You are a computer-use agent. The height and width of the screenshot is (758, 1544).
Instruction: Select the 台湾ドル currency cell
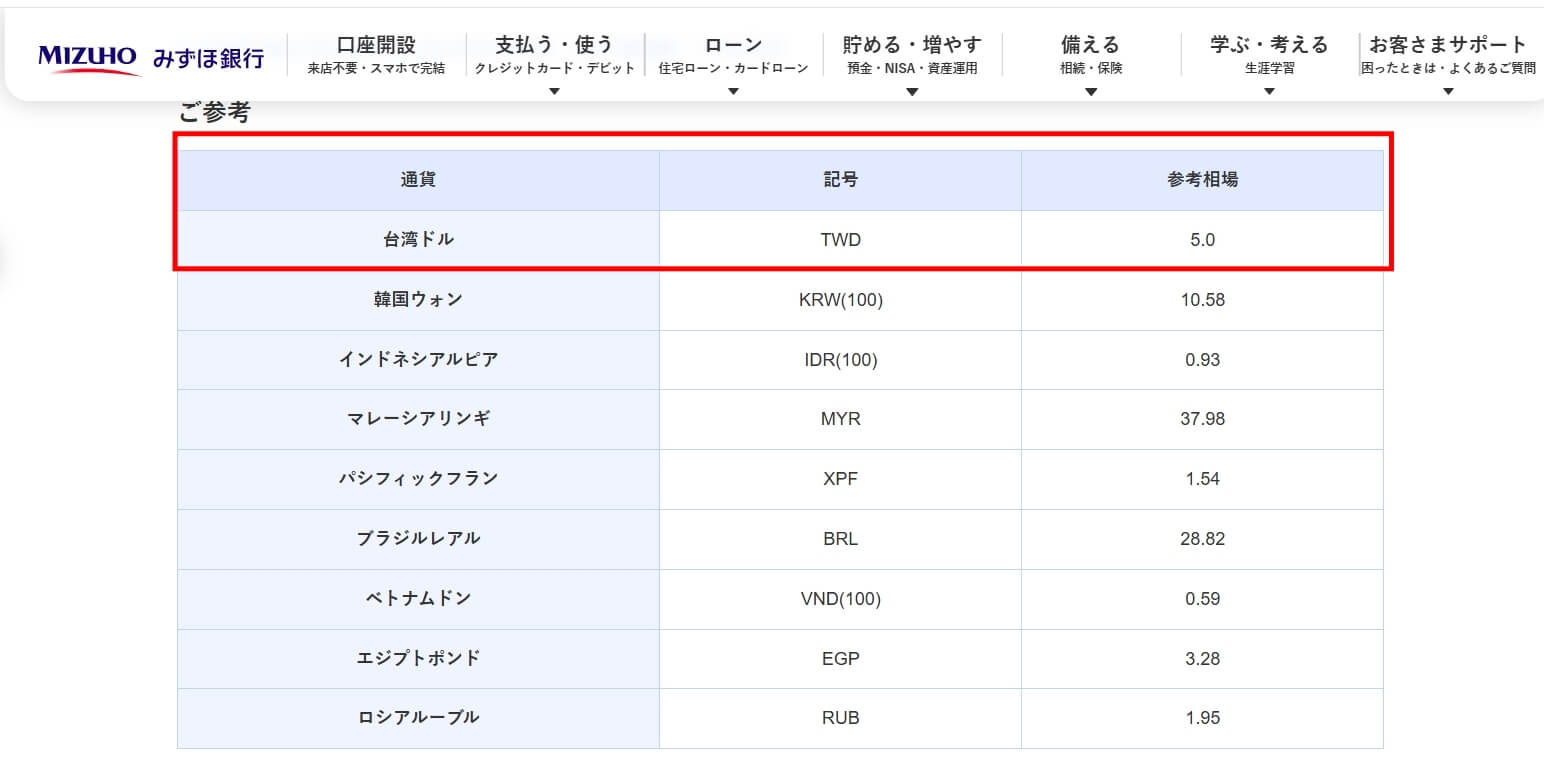[x=418, y=240]
